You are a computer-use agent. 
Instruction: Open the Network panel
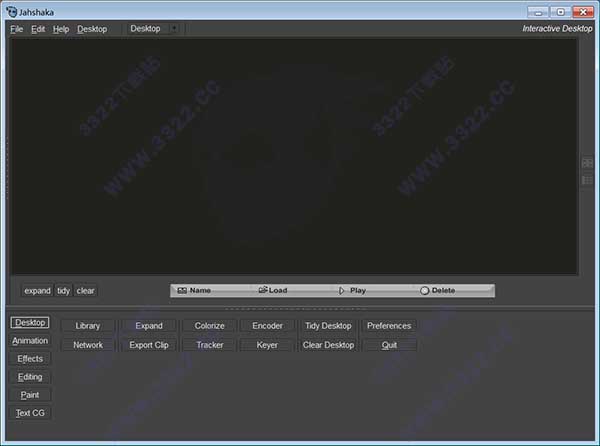tap(88, 345)
